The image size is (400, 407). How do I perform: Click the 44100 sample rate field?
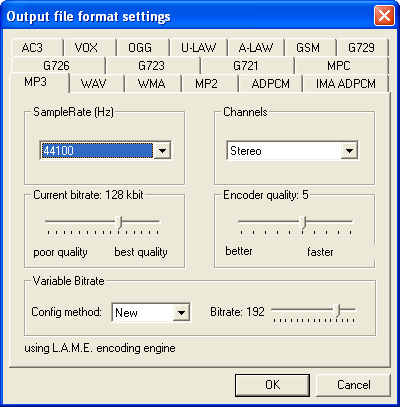tap(97, 151)
